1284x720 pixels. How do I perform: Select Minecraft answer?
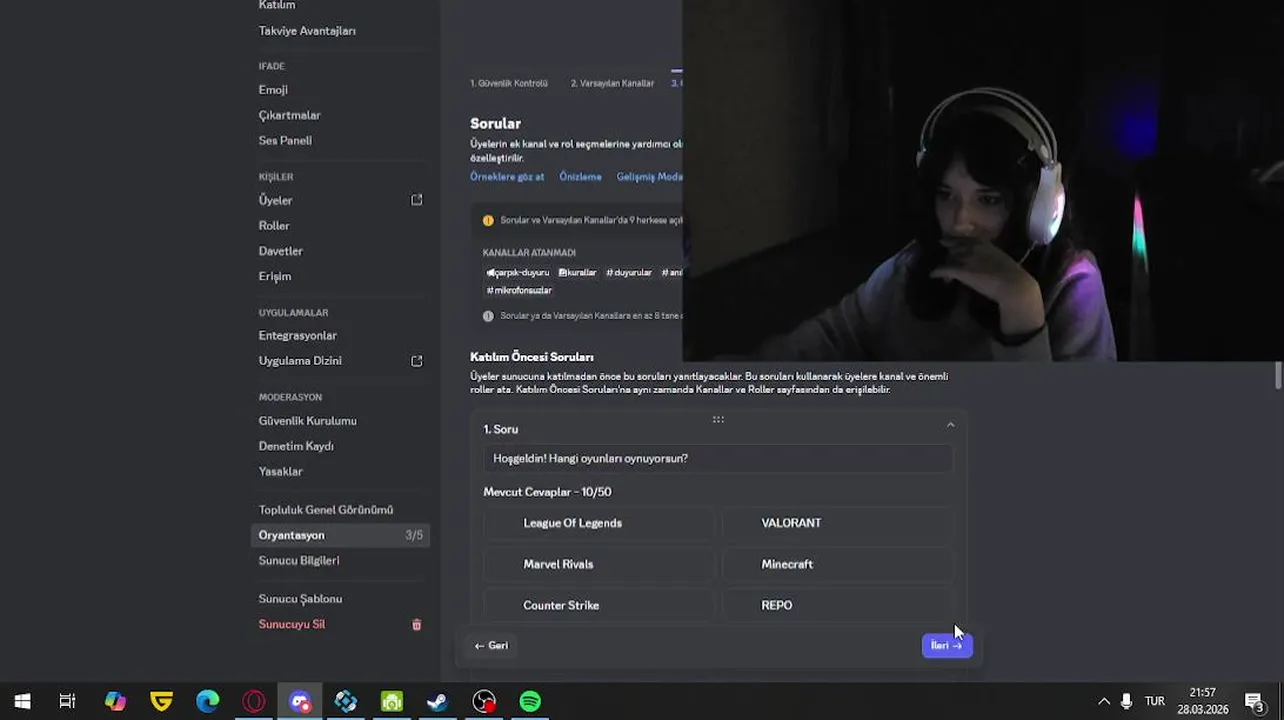(837, 564)
